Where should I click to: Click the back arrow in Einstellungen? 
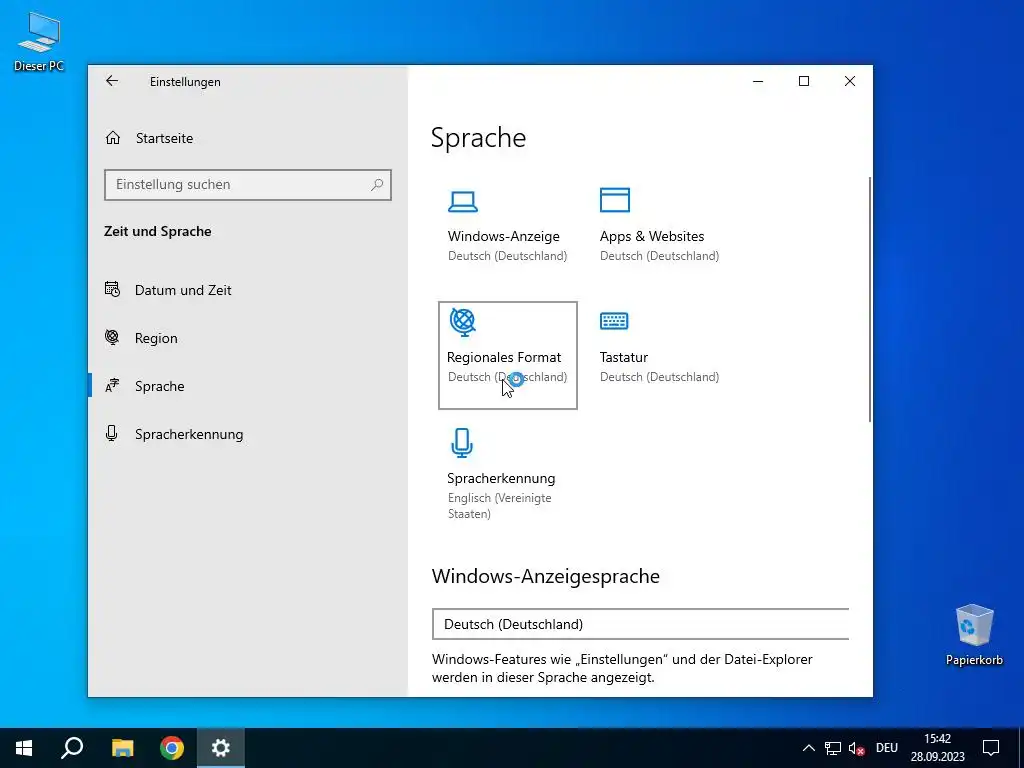click(x=112, y=81)
